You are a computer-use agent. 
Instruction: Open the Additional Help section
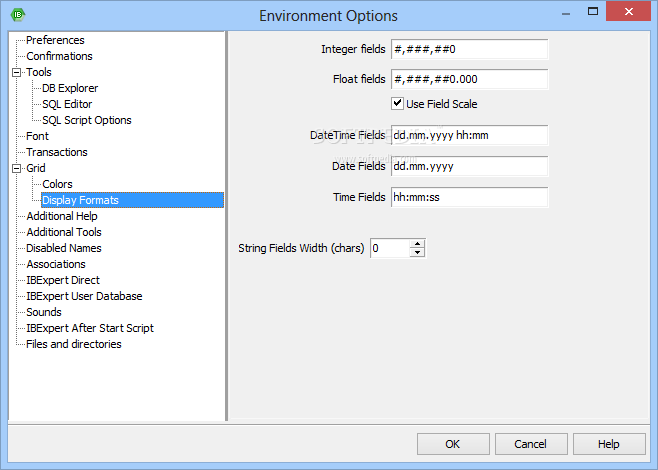(62, 216)
